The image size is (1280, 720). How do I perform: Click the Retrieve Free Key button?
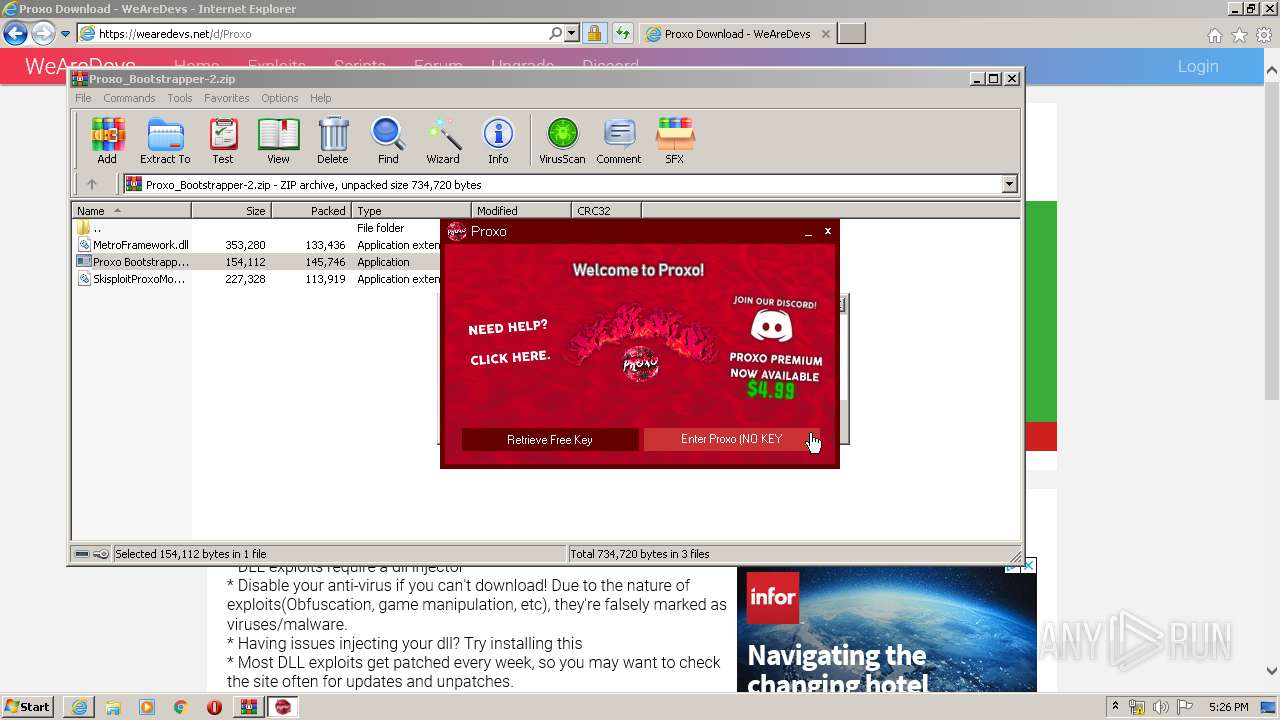(550, 439)
